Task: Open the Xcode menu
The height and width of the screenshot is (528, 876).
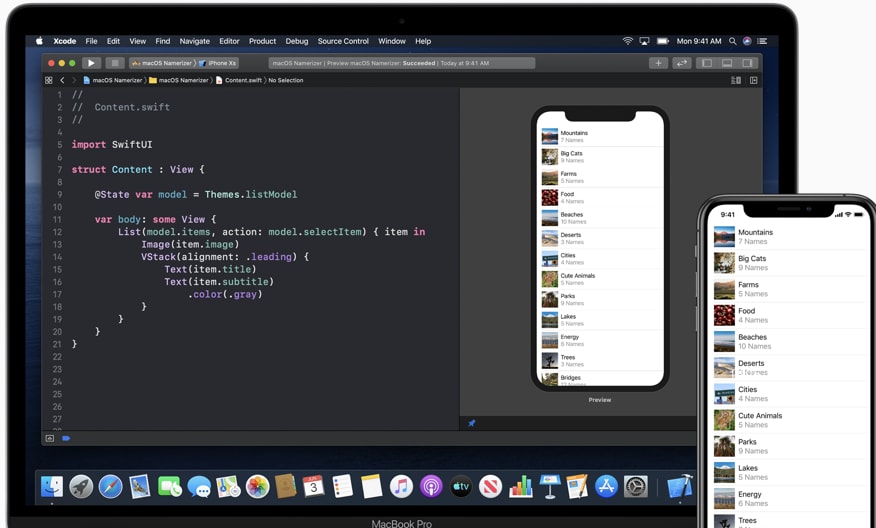Action: [x=65, y=41]
